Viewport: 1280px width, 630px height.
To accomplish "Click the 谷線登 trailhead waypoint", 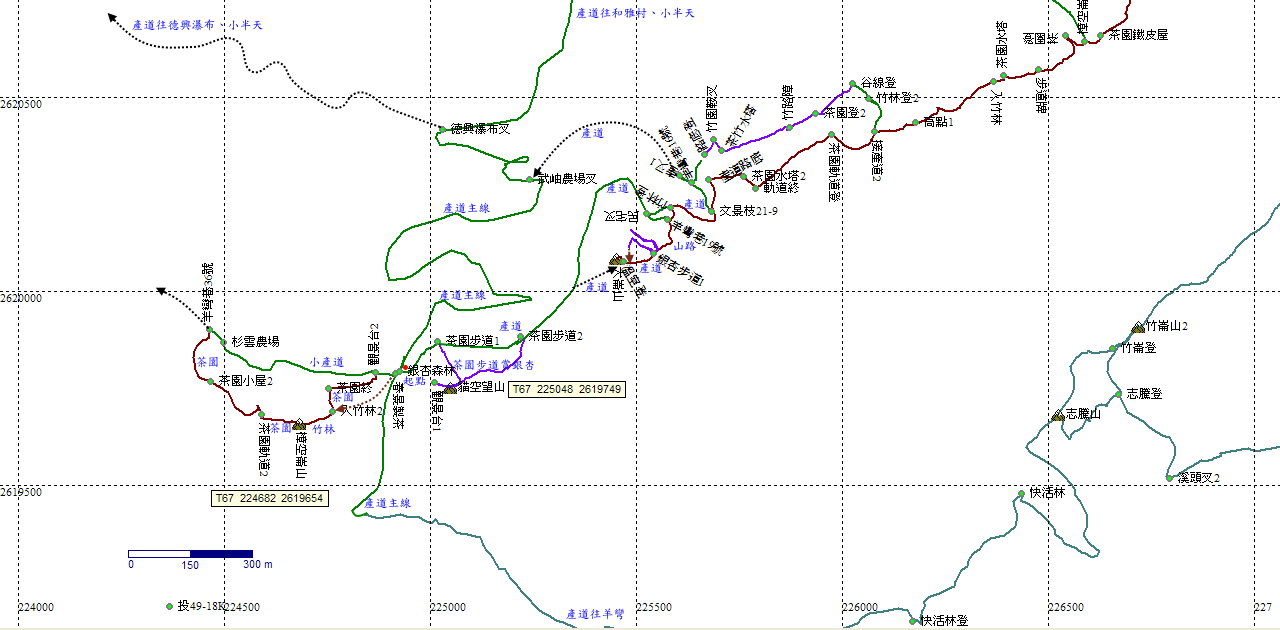I will pyautogui.click(x=853, y=84).
